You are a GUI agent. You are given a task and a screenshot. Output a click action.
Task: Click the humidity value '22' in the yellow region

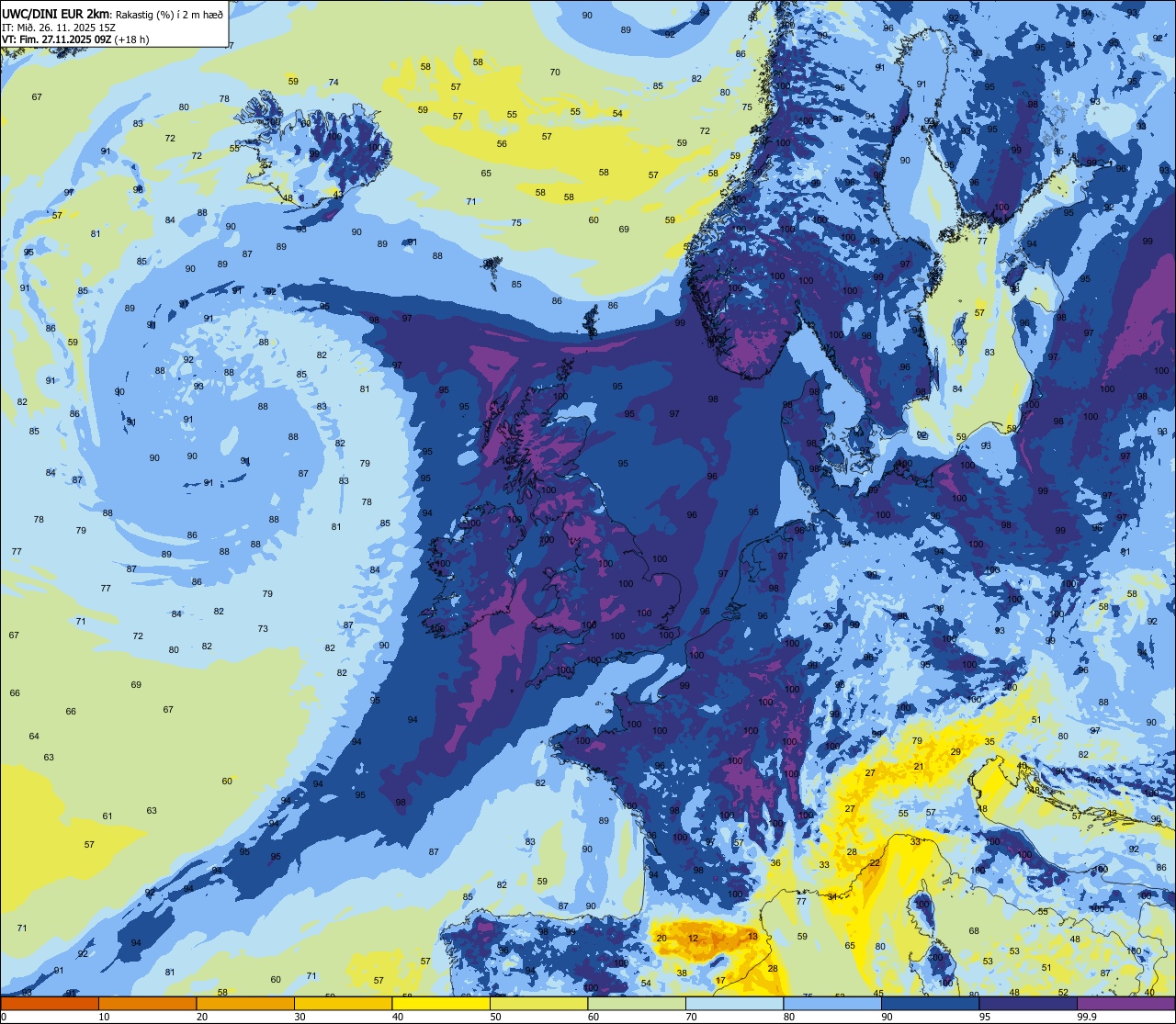click(x=875, y=862)
